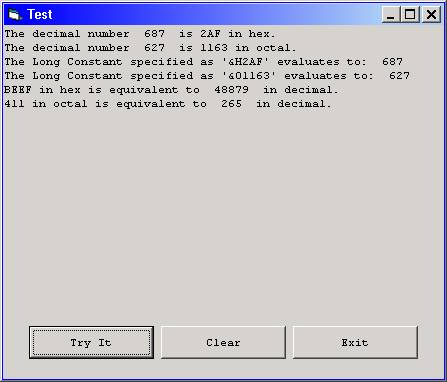Minimize the Test window

391,15
